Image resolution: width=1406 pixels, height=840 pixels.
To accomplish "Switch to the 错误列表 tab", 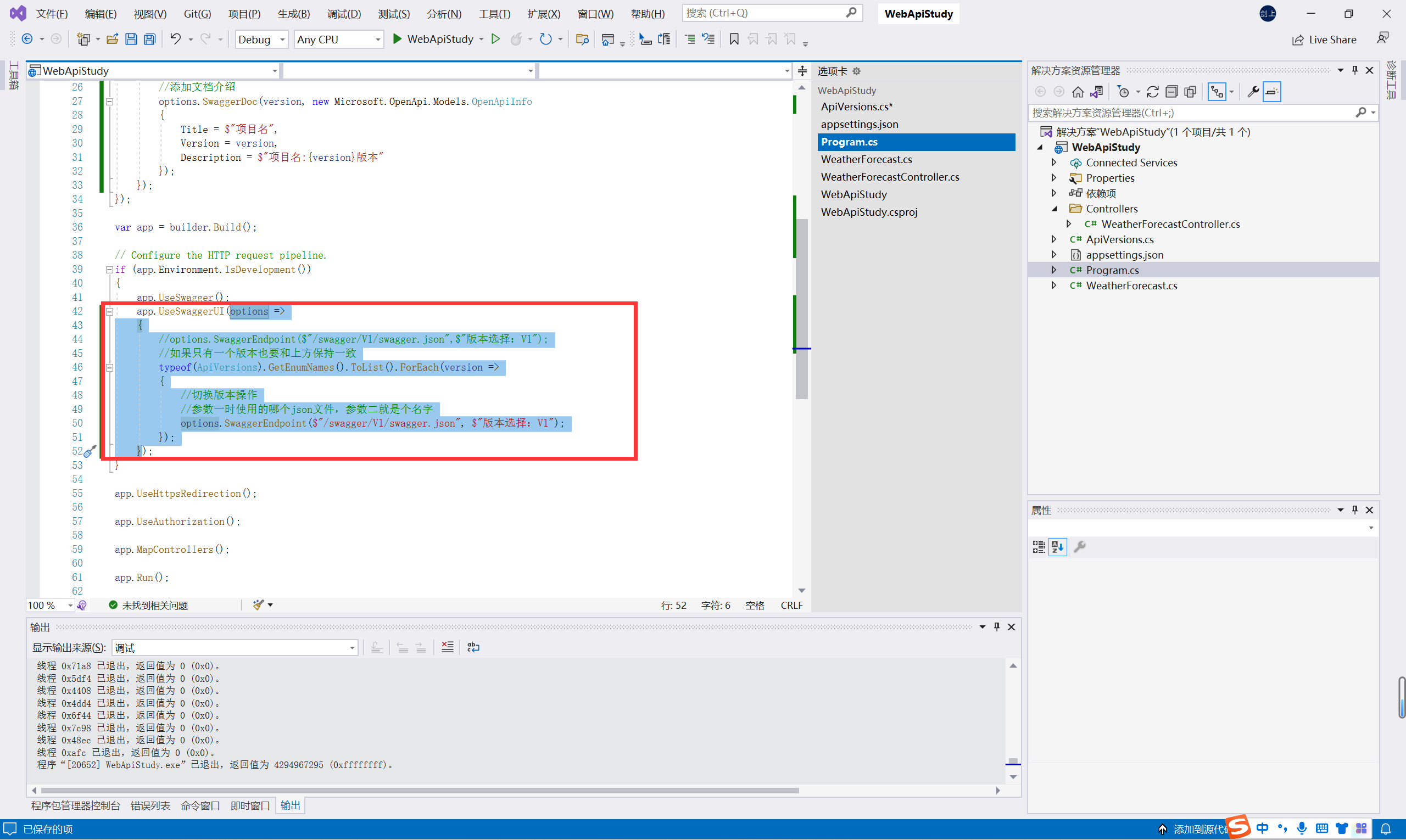I will [150, 805].
